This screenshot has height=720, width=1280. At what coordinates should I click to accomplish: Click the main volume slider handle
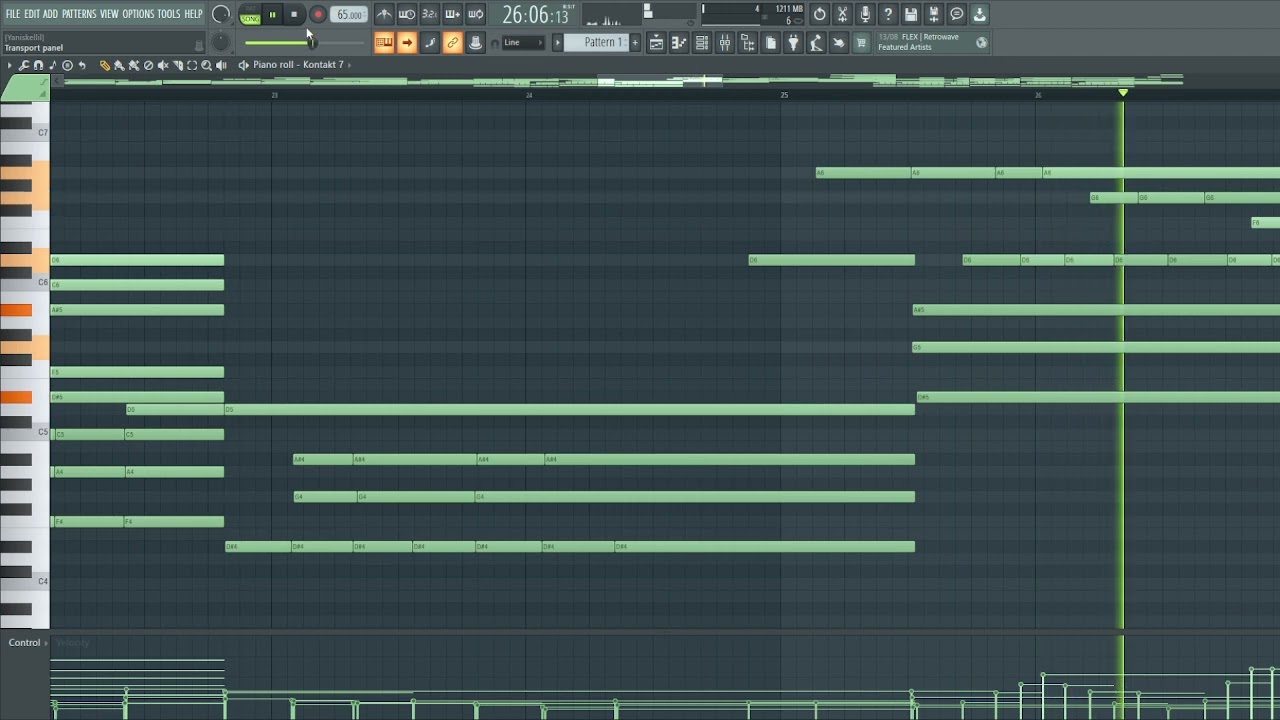pos(310,42)
